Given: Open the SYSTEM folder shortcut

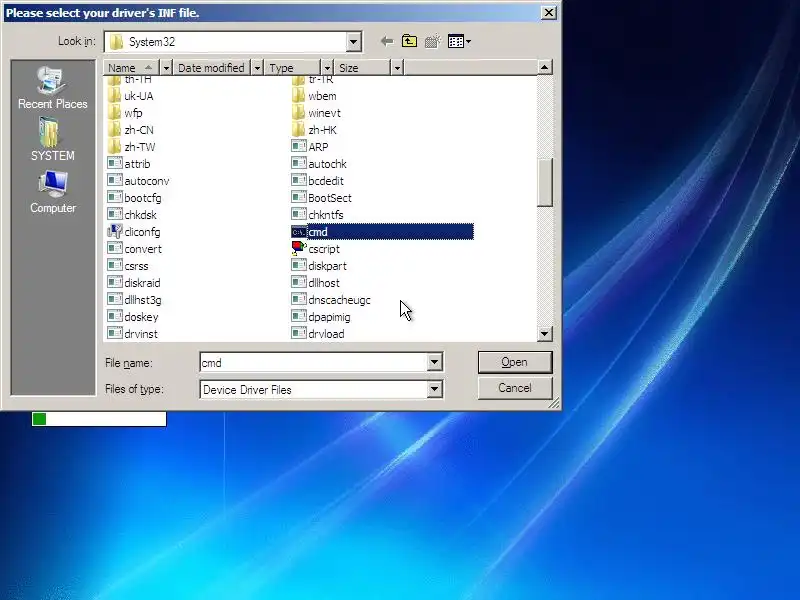Looking at the screenshot, I should click(53, 140).
